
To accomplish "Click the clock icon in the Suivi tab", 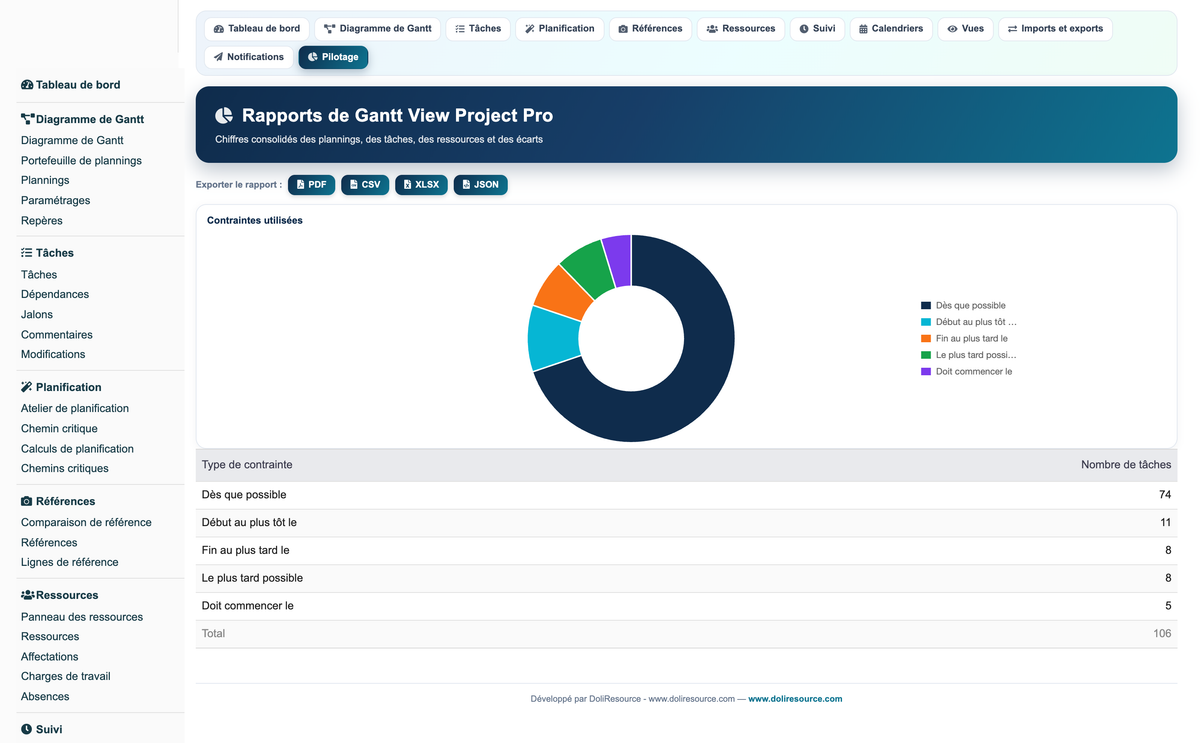I will [x=804, y=29].
